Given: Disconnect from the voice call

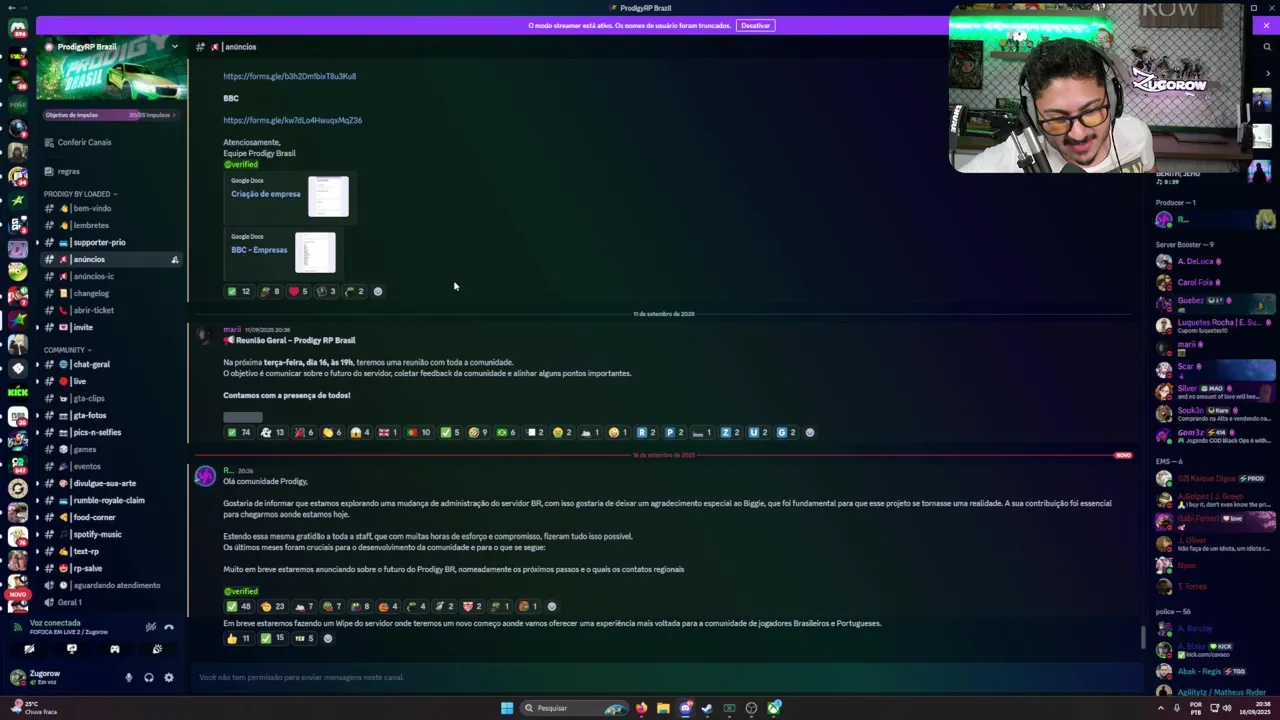Looking at the screenshot, I should click(x=169, y=627).
